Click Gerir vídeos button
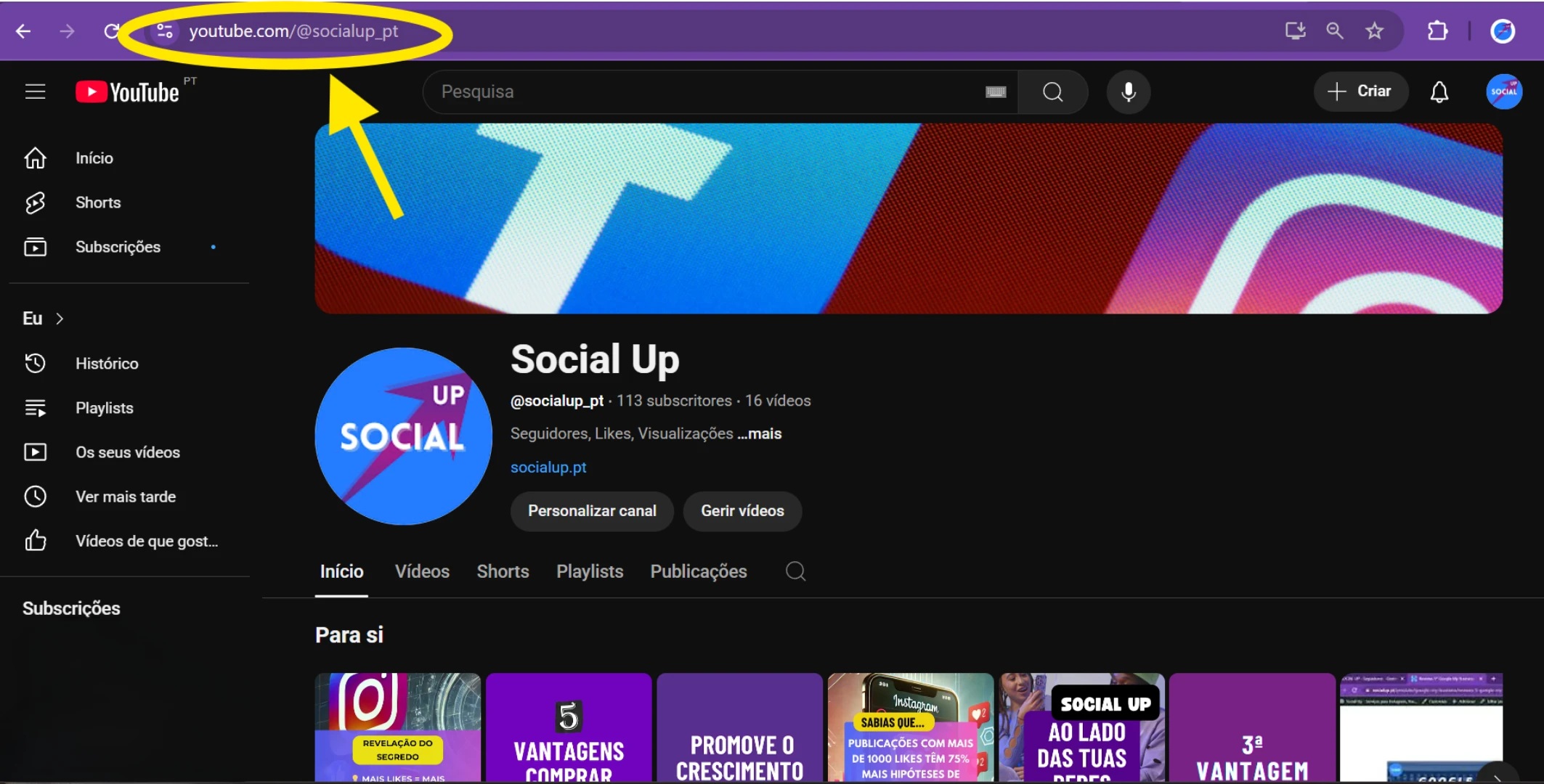1544x784 pixels. pyautogui.click(x=742, y=511)
